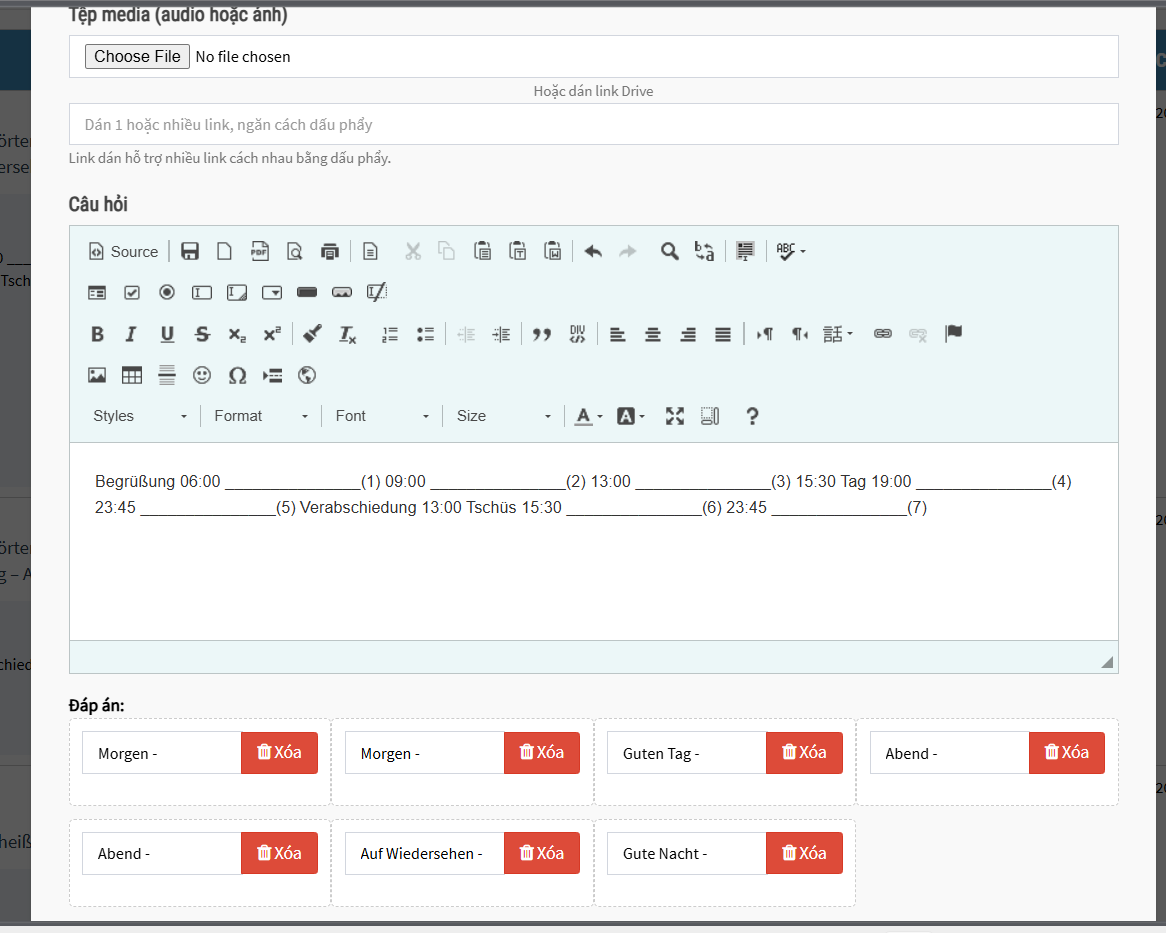The height and width of the screenshot is (933, 1166).
Task: Click the Print icon in the toolbar
Action: (x=329, y=251)
